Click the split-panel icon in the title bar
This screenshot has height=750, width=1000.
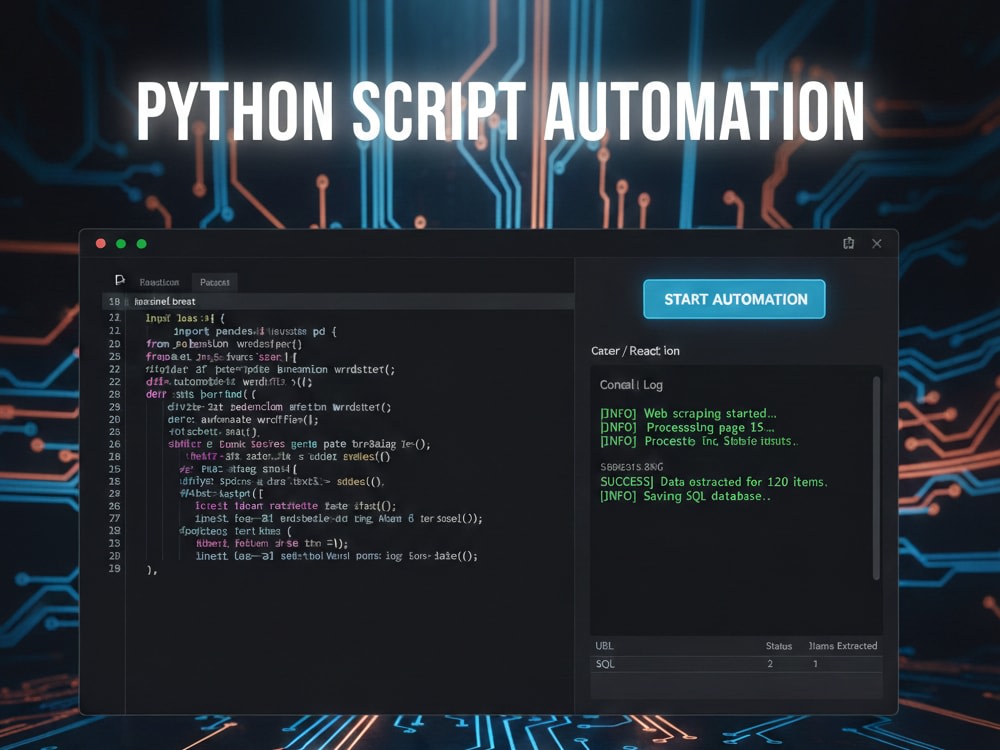point(848,243)
